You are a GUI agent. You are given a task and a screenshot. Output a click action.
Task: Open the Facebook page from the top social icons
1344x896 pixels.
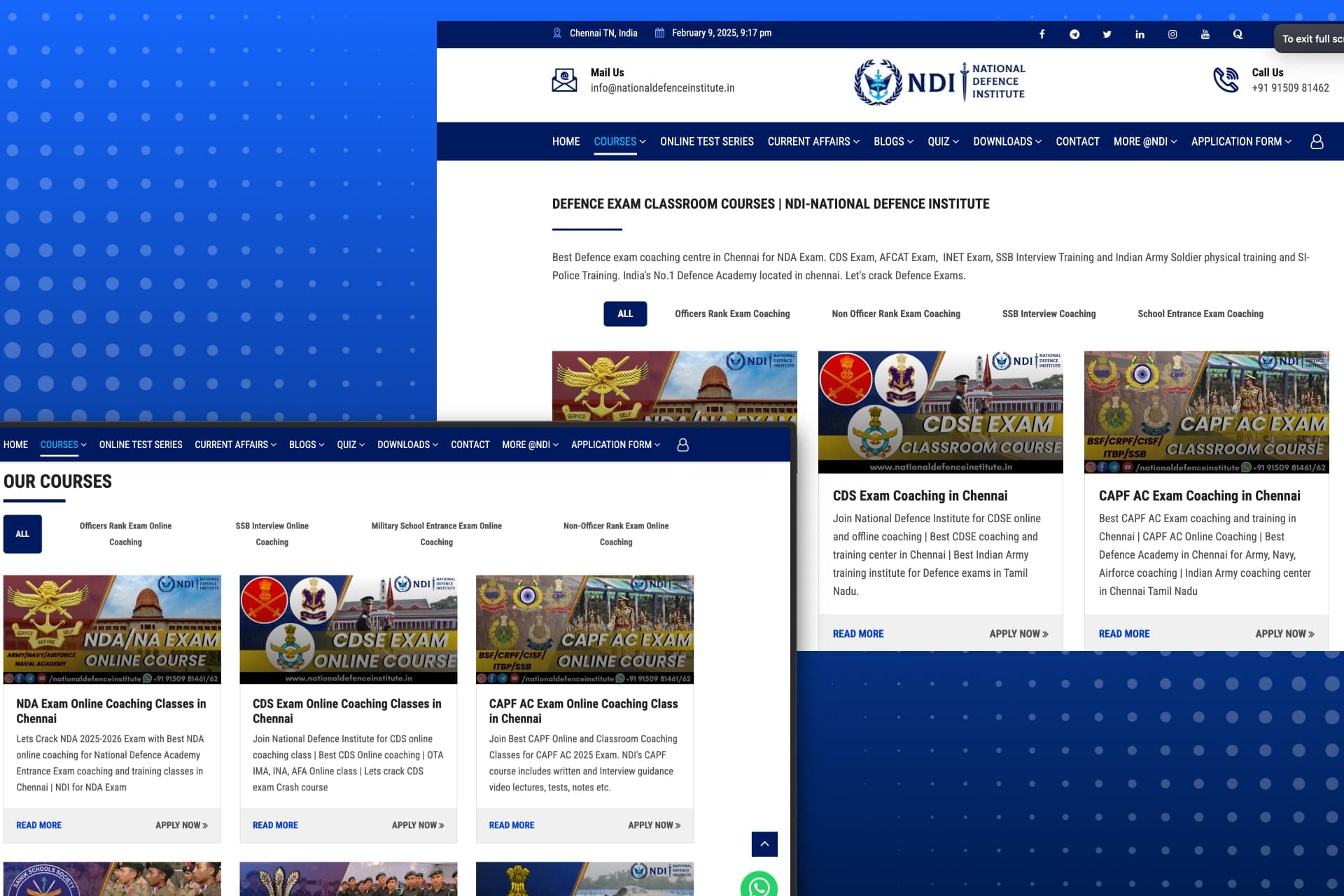[1042, 34]
